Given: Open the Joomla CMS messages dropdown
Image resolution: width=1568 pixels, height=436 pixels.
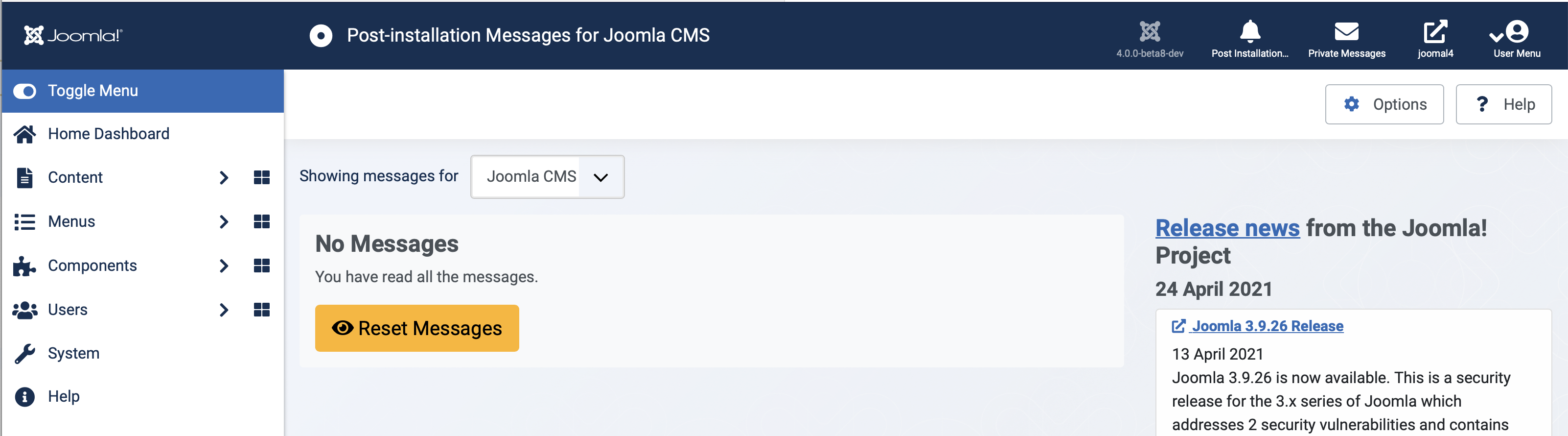Looking at the screenshot, I should [x=547, y=176].
